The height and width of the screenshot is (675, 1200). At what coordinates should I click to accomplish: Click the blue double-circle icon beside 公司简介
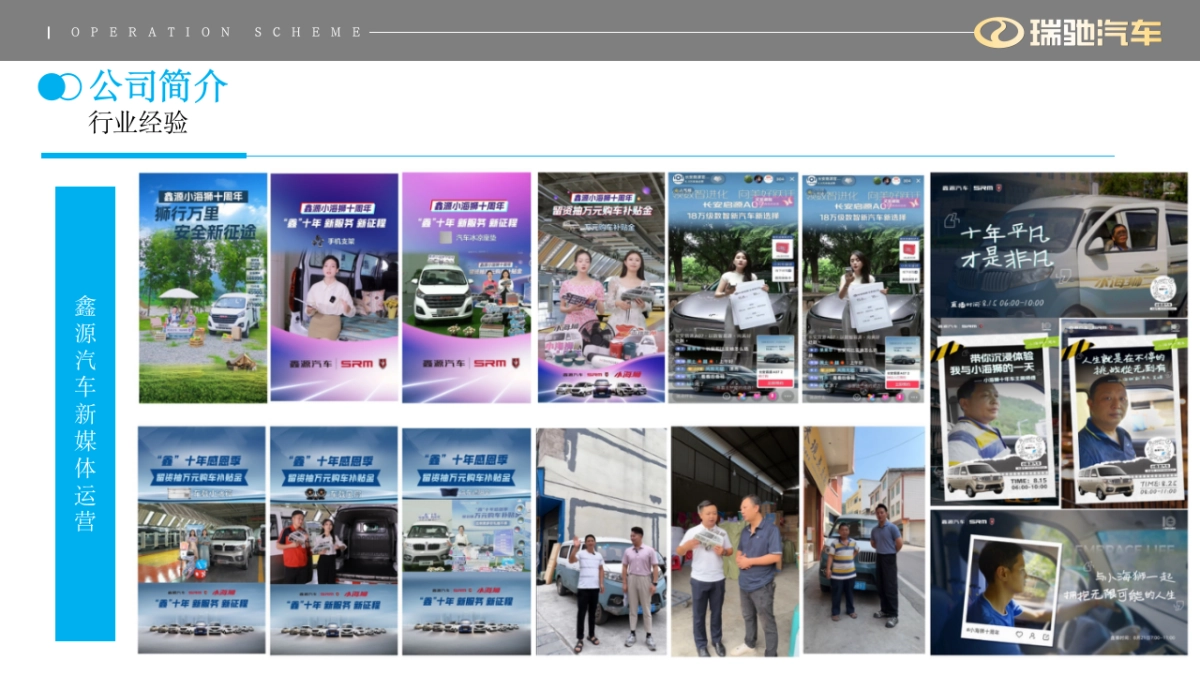[x=59, y=87]
